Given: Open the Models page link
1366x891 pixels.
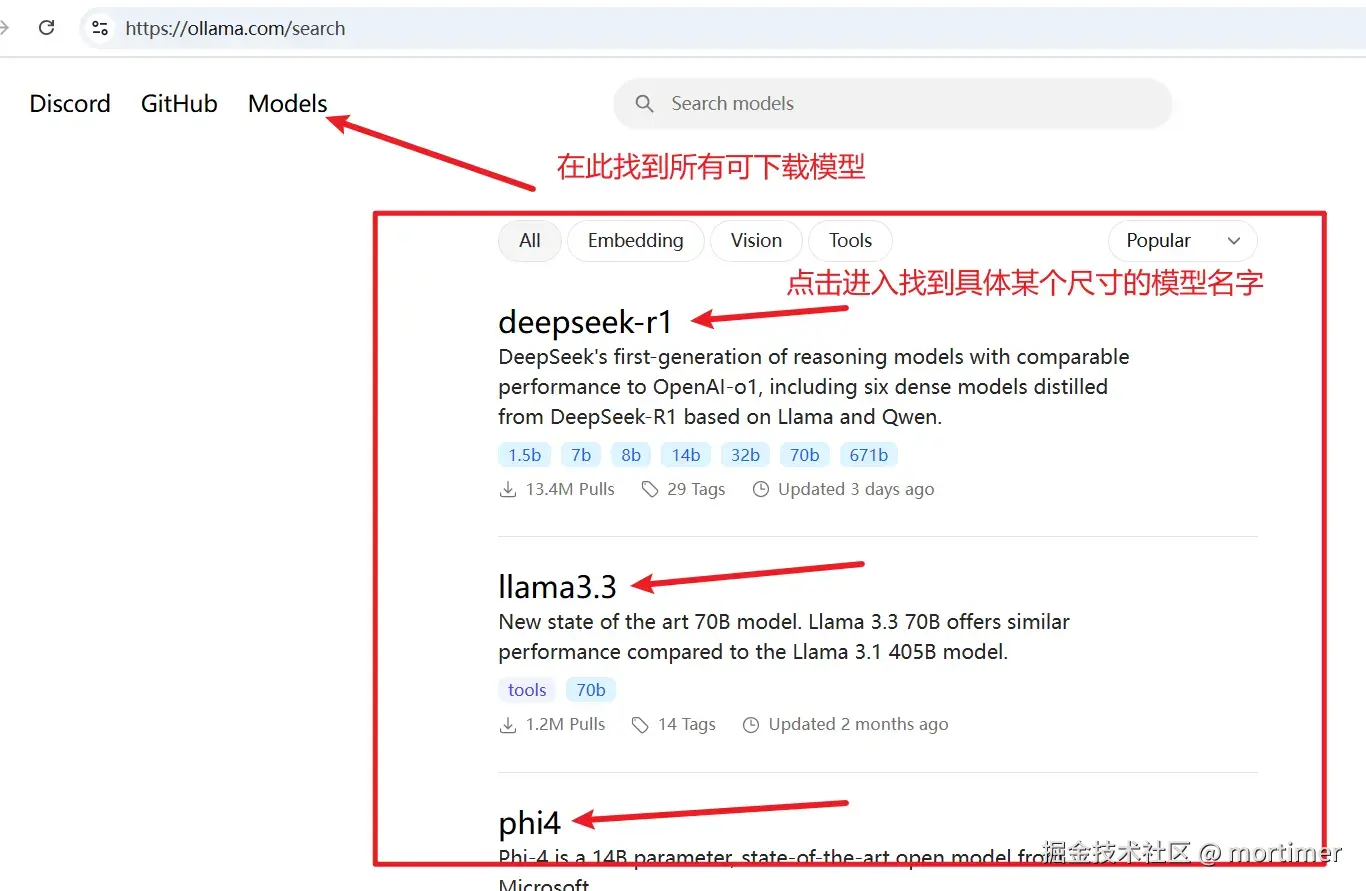Looking at the screenshot, I should coord(288,104).
